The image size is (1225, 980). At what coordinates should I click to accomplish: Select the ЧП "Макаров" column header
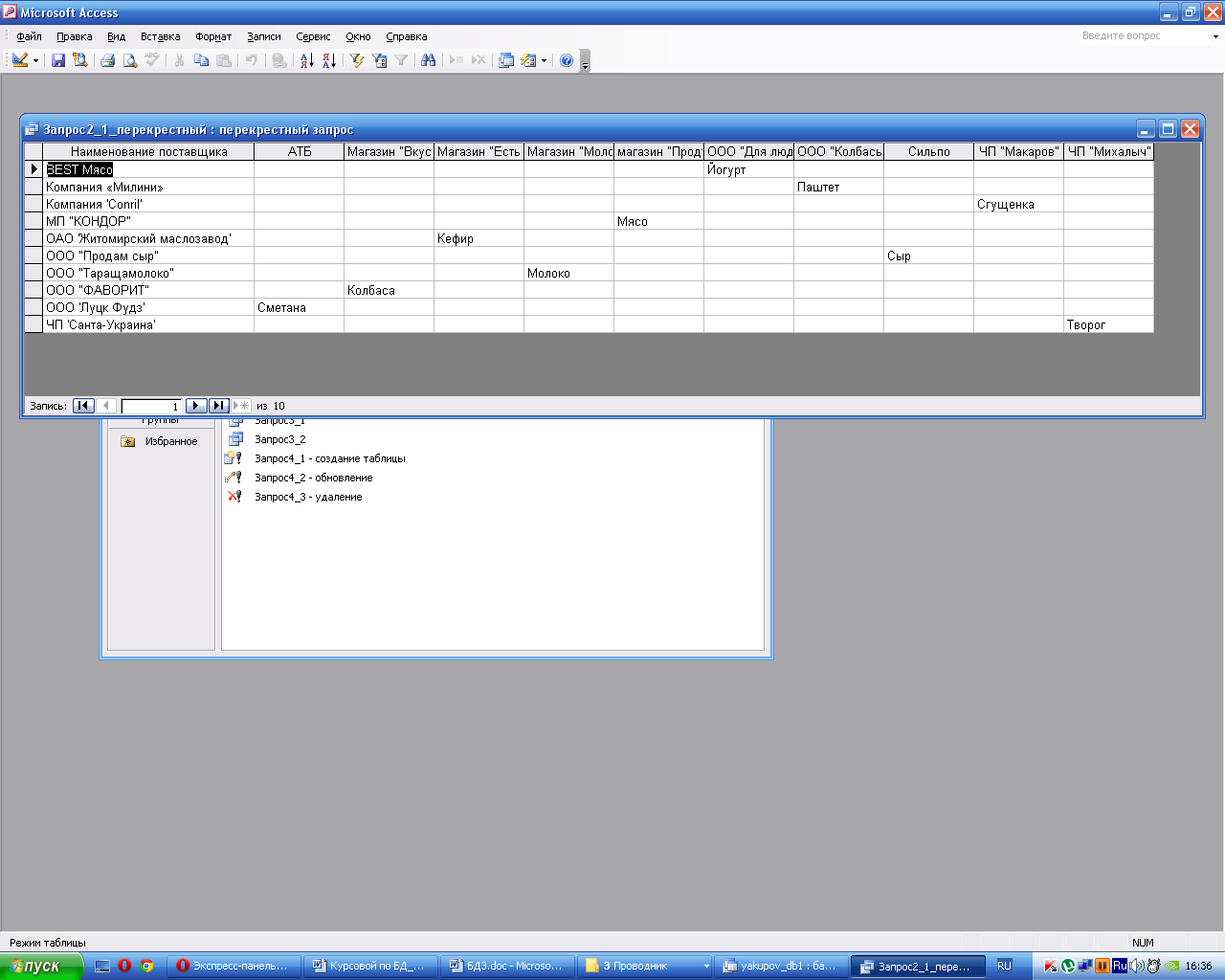1019,151
